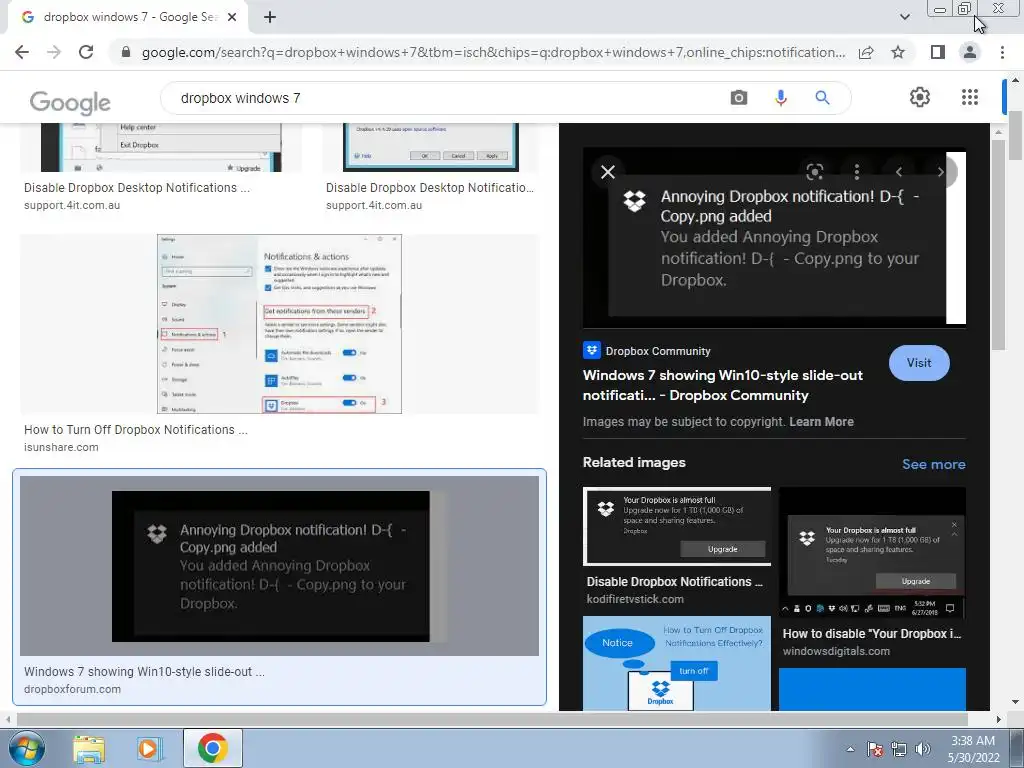Search inside image with Lens icon

pos(814,172)
